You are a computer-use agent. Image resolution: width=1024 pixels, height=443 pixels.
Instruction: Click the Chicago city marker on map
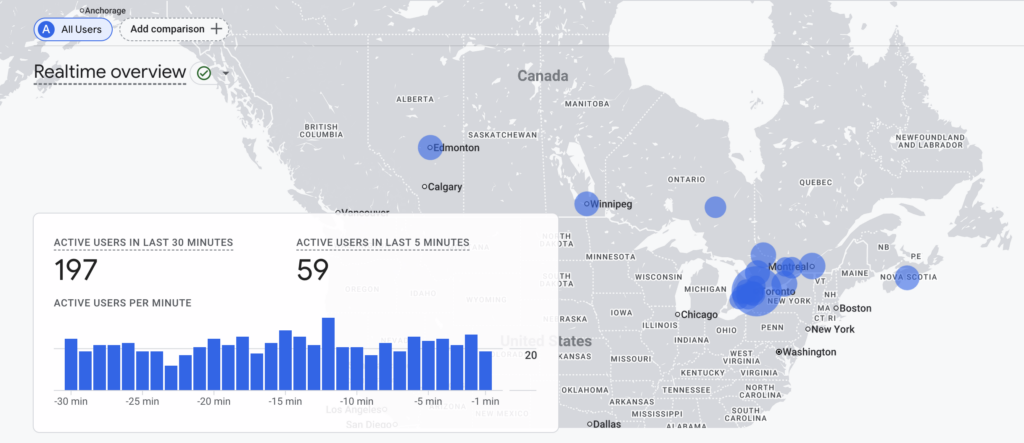pos(678,314)
